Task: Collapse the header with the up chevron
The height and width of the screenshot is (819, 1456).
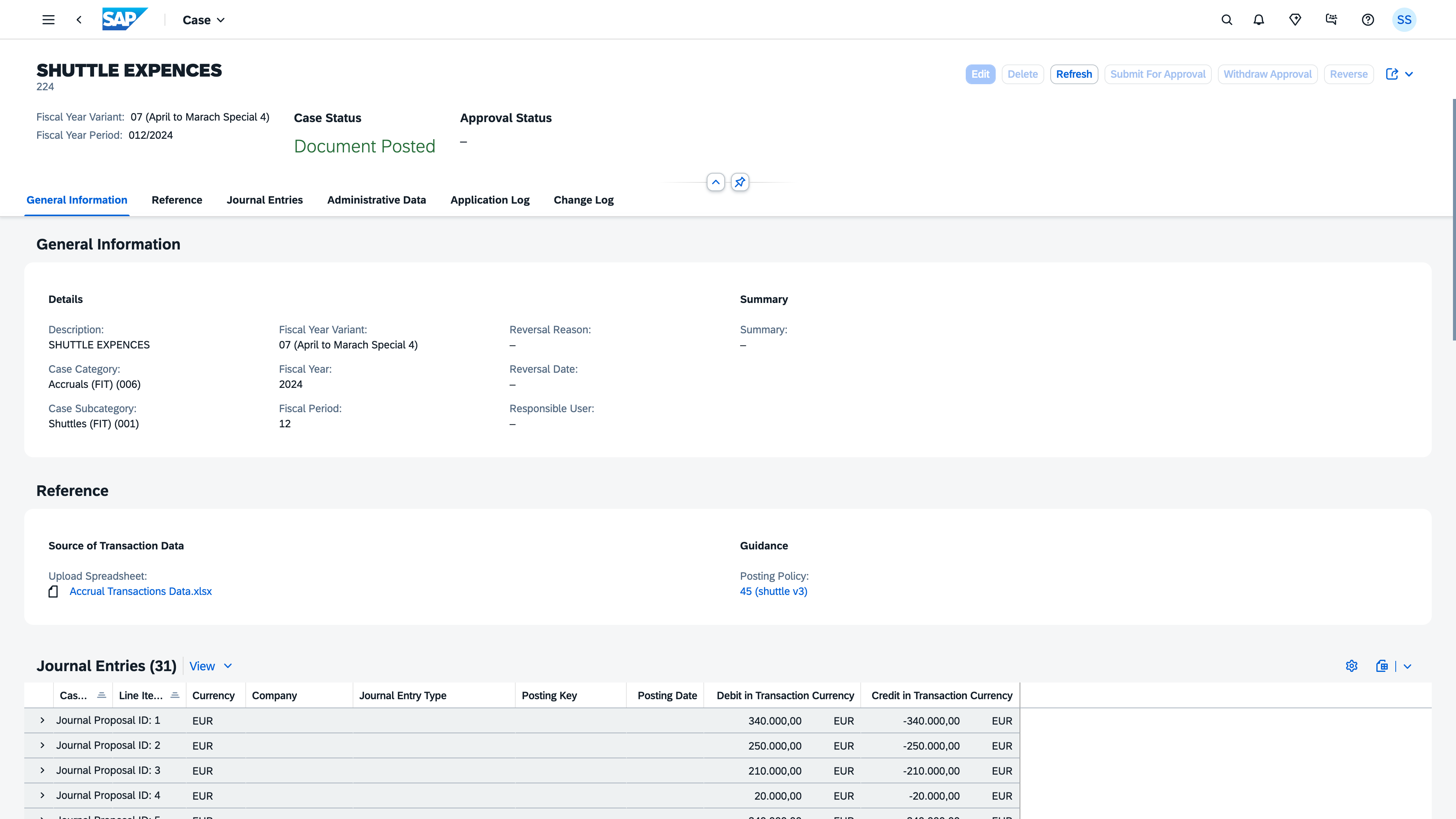Action: click(x=715, y=182)
